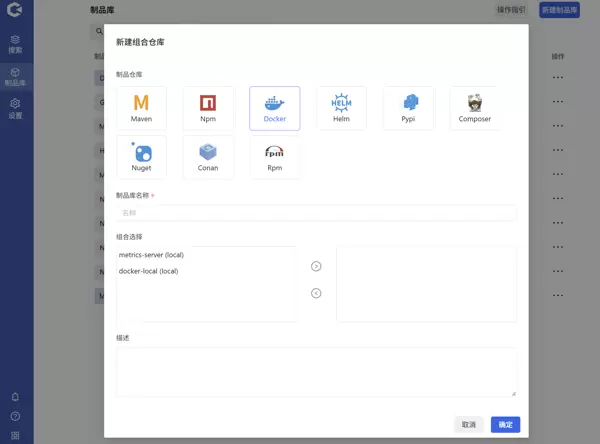Screen dimensions: 600x444
Task: Select metrics-server (local) in the list
Action: tap(151, 255)
